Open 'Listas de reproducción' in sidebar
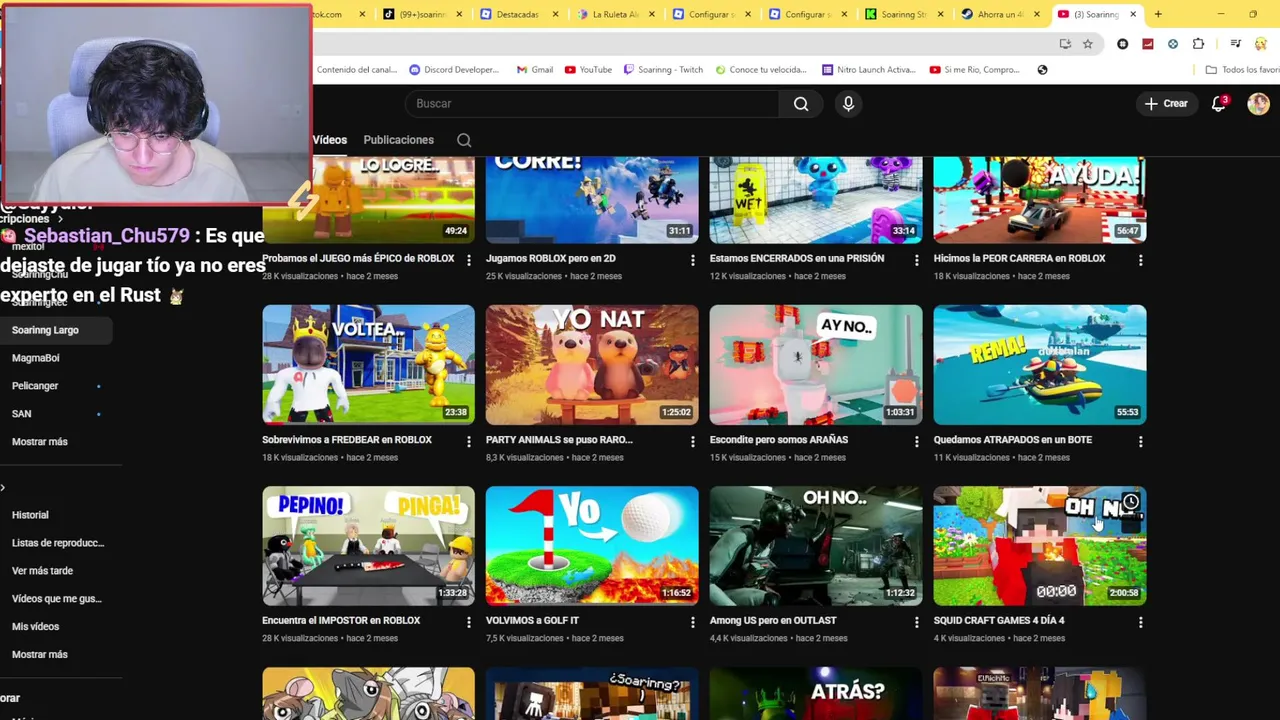The height and width of the screenshot is (720, 1280). click(58, 543)
